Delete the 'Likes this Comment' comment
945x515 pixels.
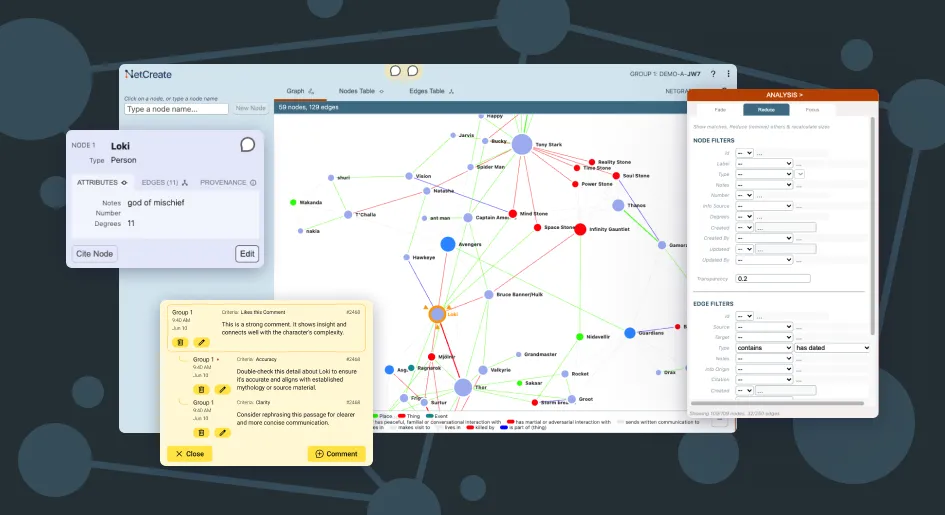[x=180, y=342]
